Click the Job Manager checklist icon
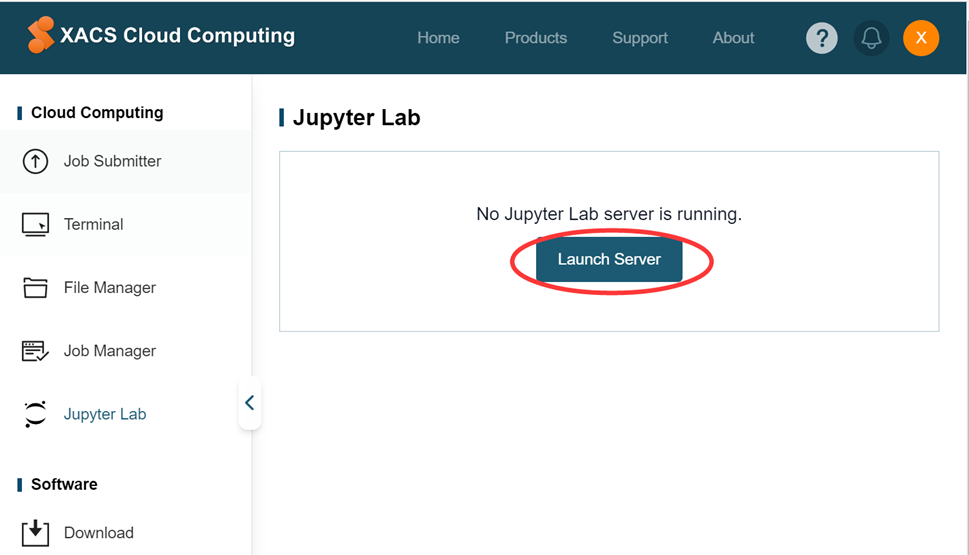The image size is (969, 555). 35,350
